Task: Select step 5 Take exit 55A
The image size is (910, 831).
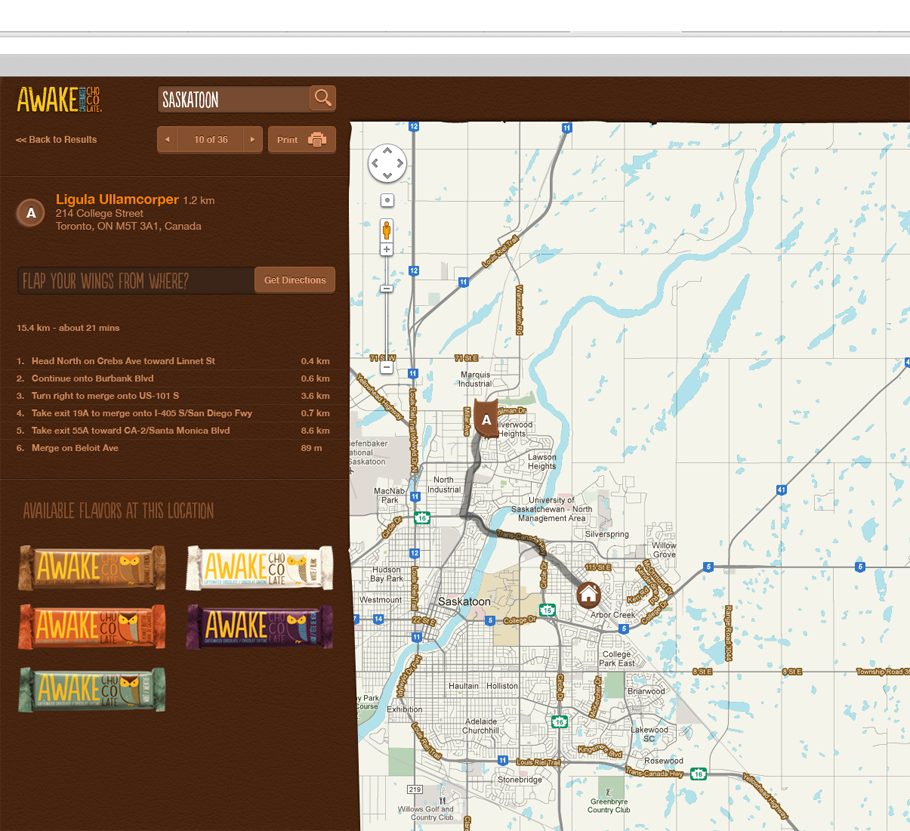Action: (173, 431)
